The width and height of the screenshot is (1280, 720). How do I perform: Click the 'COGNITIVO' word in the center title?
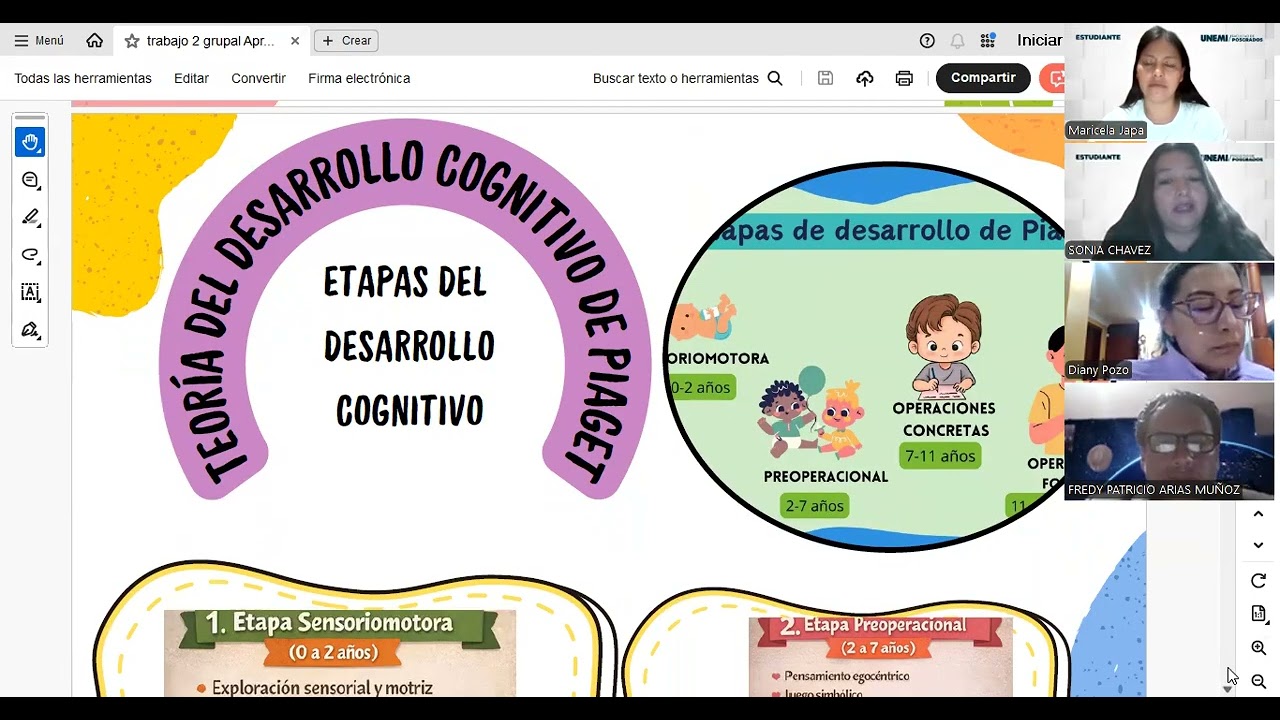point(410,411)
